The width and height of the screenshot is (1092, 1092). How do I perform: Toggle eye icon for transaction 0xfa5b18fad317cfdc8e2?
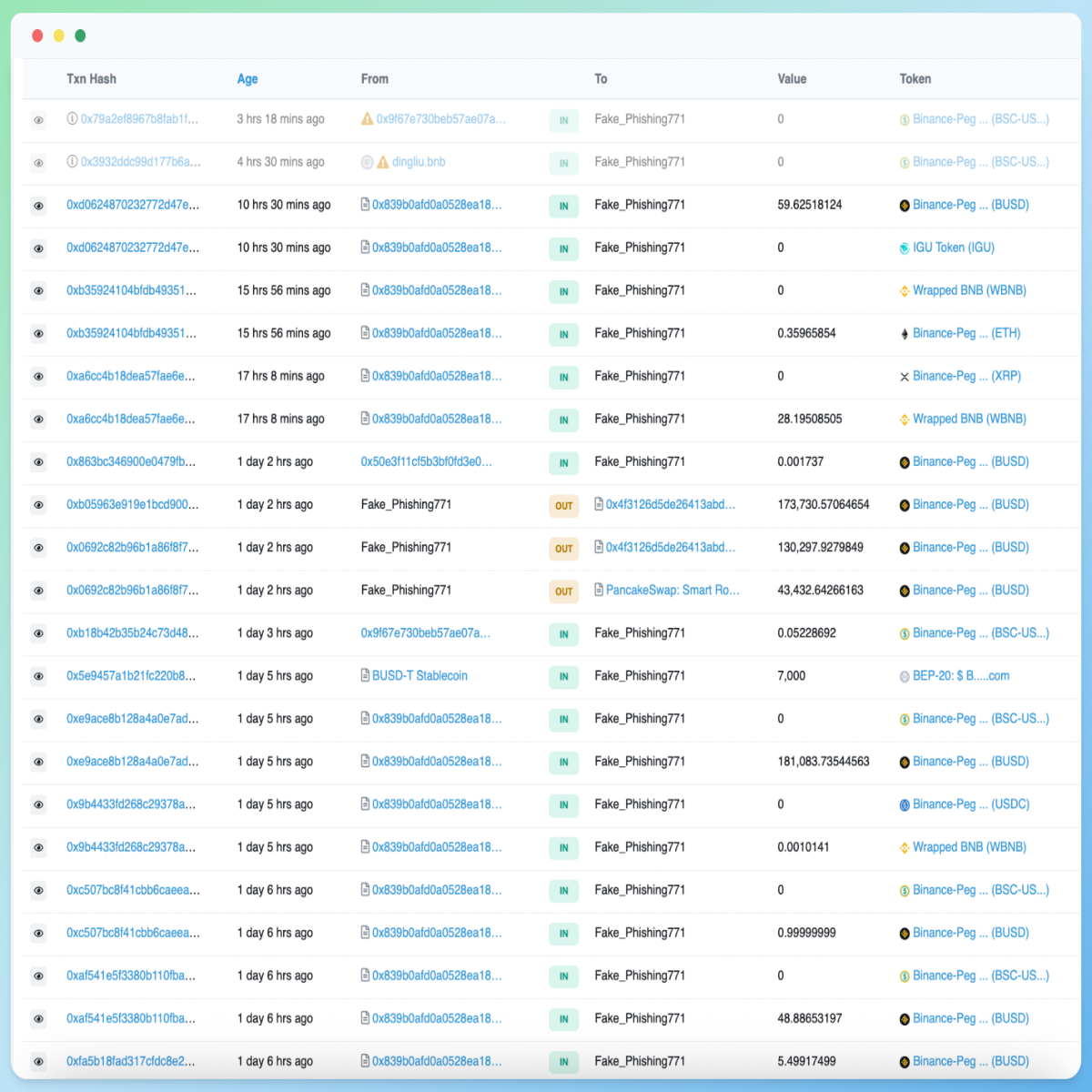[x=38, y=1061]
